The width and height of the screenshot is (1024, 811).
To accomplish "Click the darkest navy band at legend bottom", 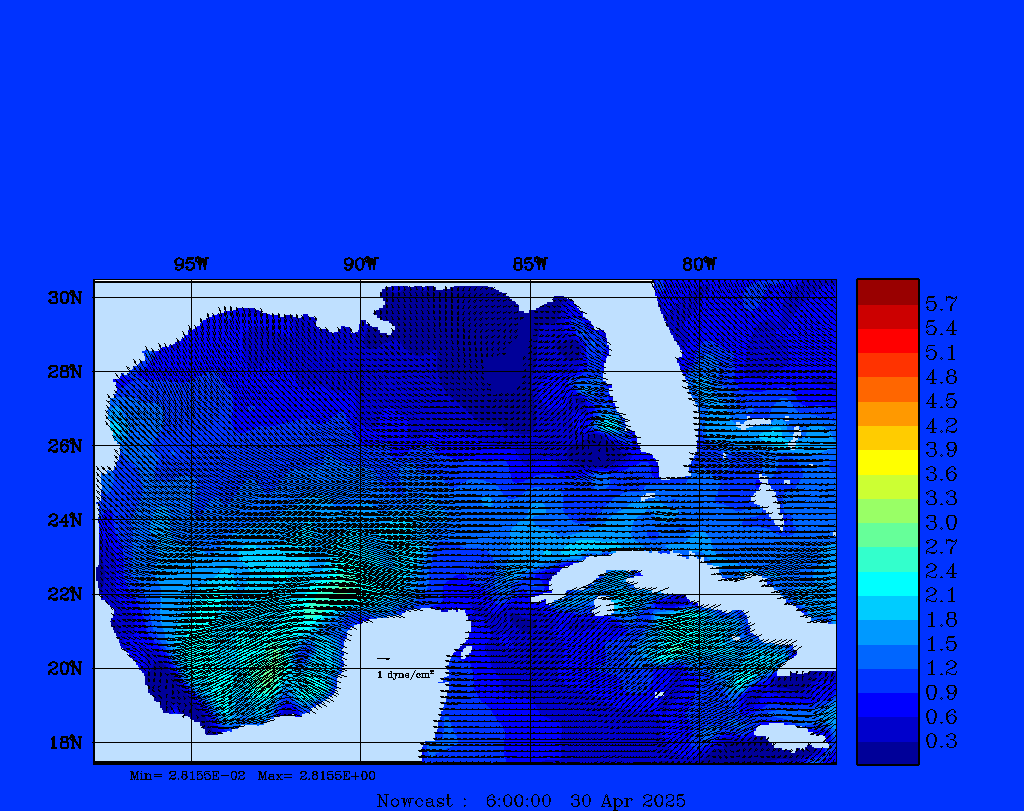I will 887,753.
